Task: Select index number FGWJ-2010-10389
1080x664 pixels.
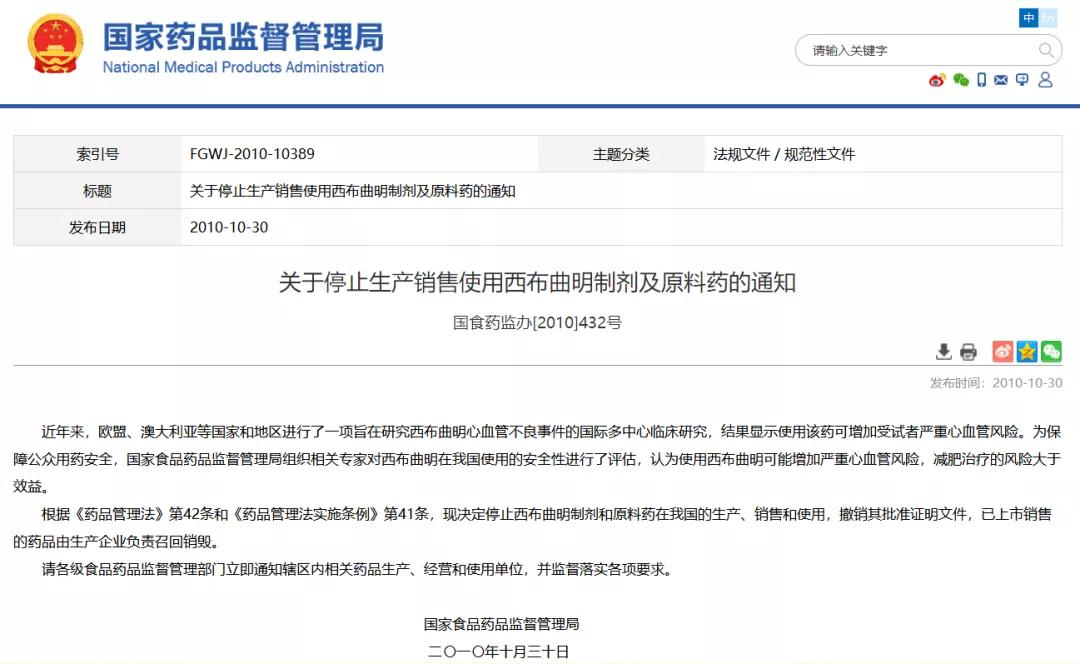Action: 252,154
